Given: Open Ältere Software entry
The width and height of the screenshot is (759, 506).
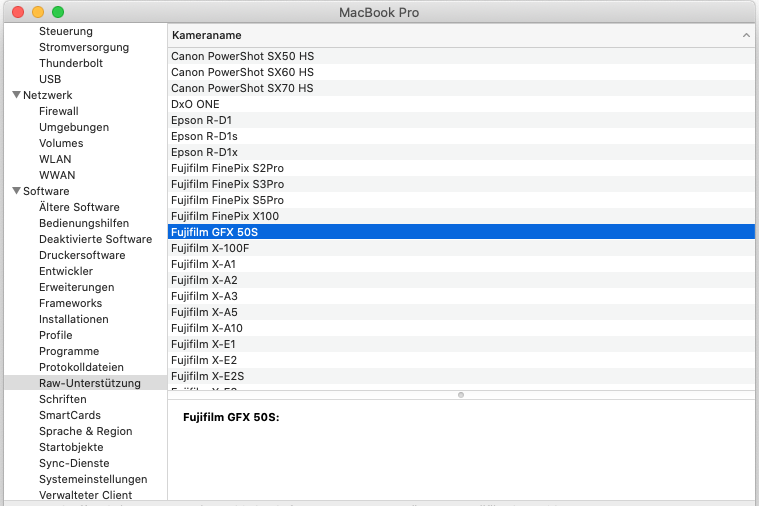Looking at the screenshot, I should tap(79, 207).
